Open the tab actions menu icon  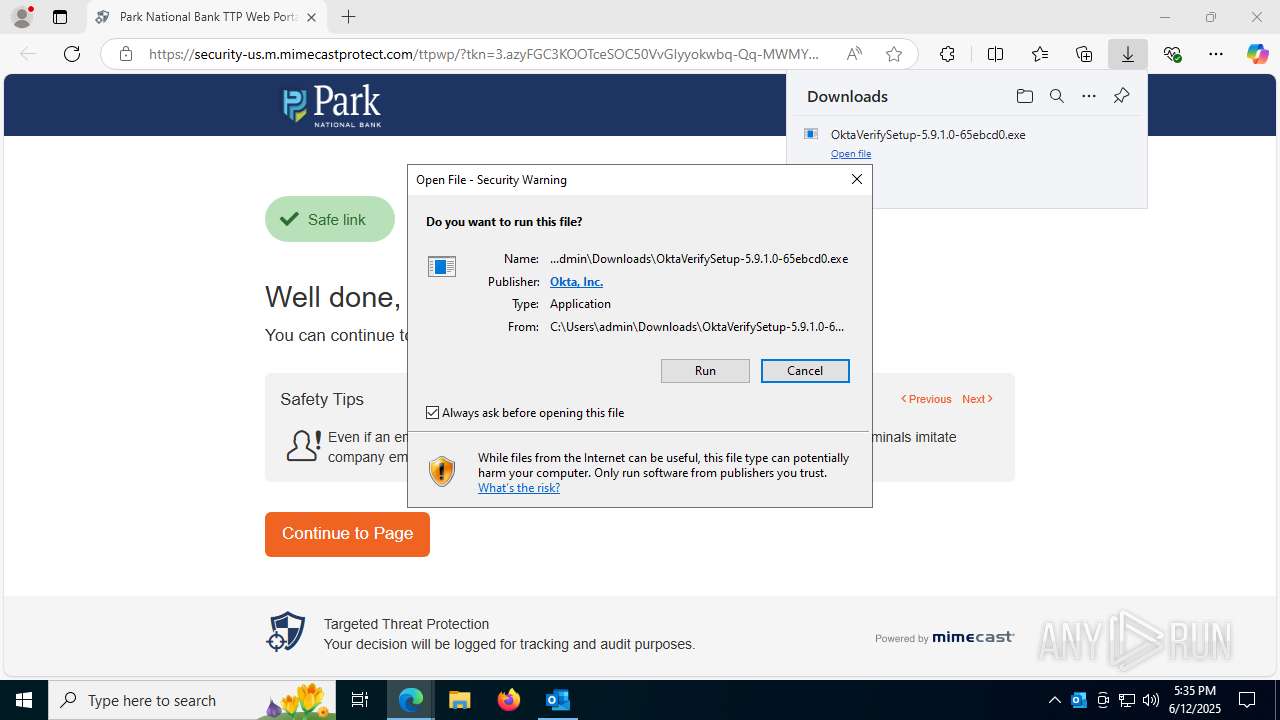pyautogui.click(x=60, y=17)
